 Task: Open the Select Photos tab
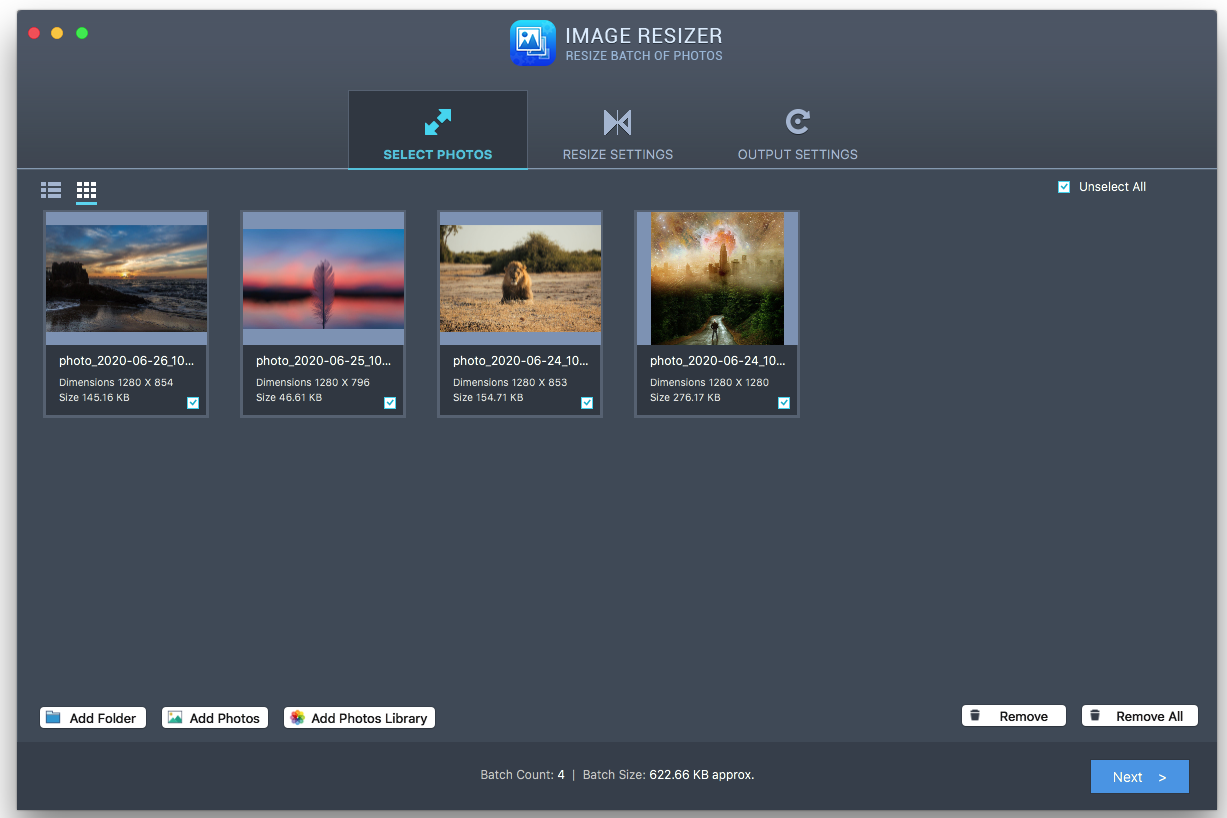click(x=438, y=130)
